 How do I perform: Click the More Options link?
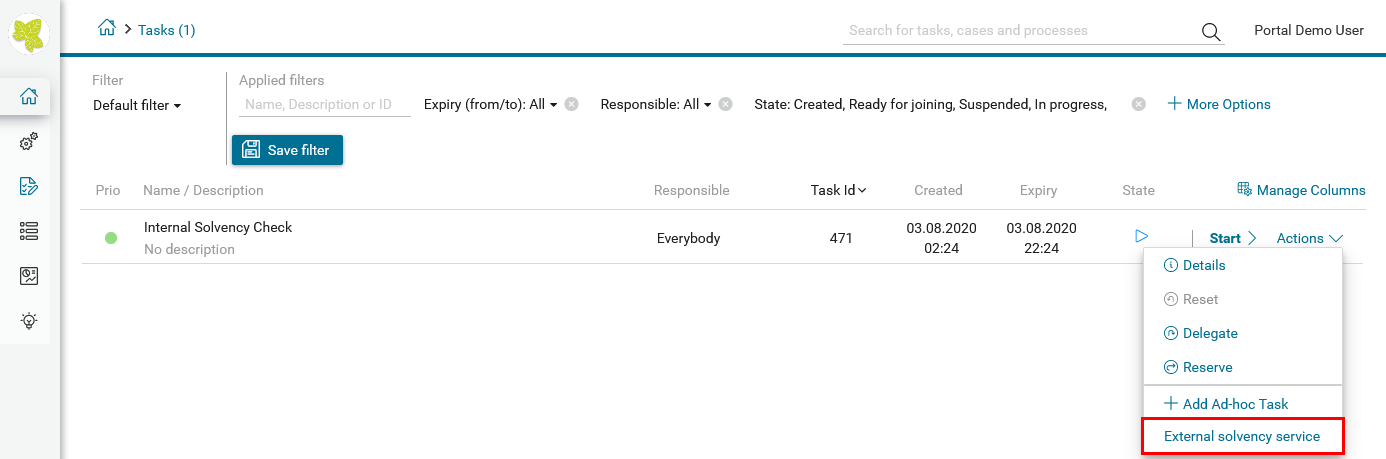click(1219, 104)
